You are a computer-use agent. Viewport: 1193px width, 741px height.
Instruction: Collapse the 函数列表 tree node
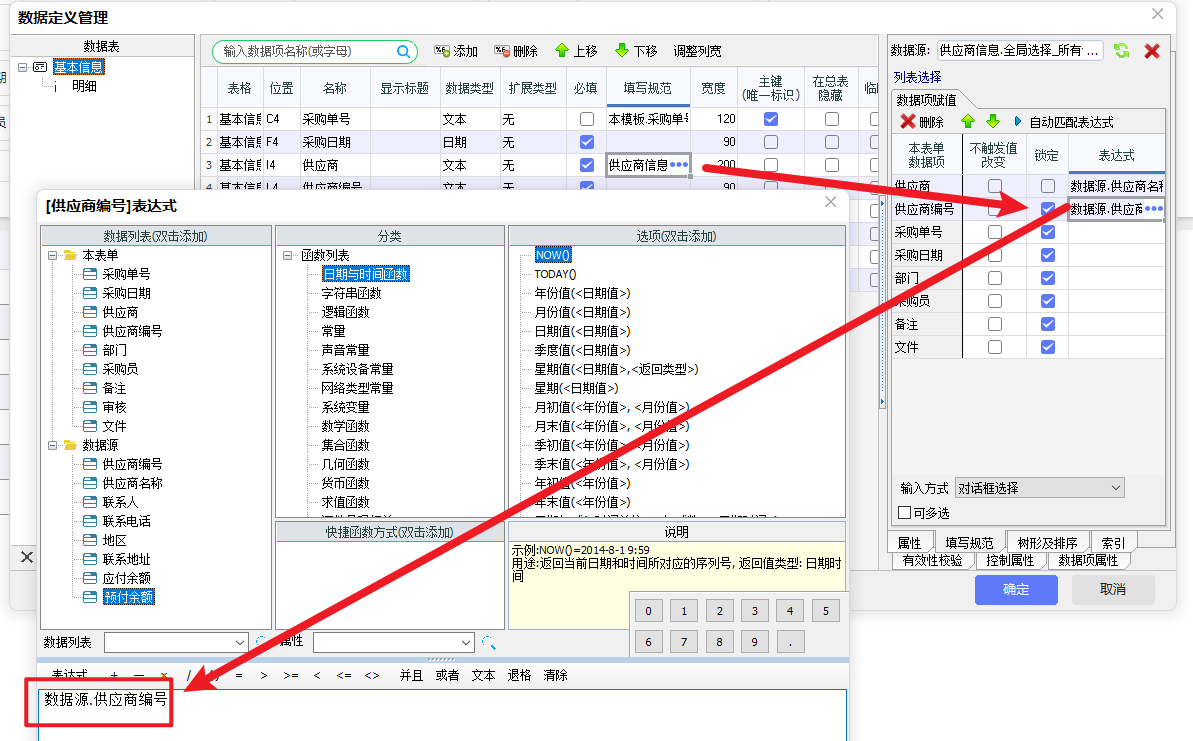pos(288,255)
